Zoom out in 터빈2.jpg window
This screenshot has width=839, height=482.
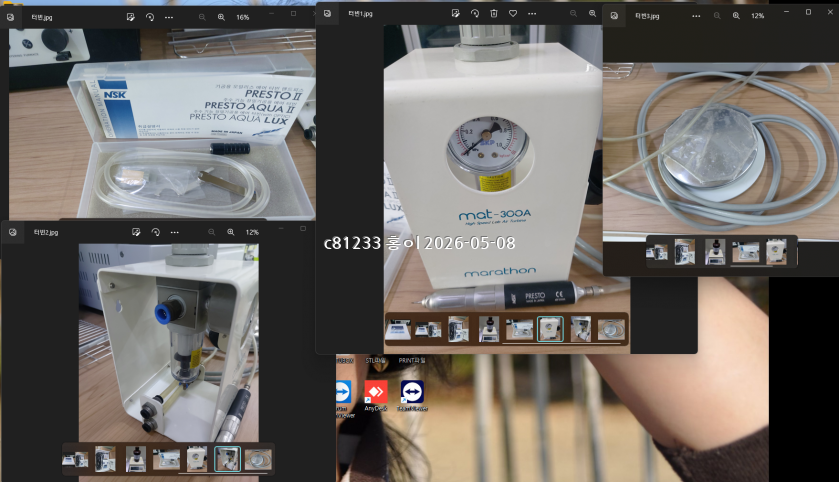[x=211, y=232]
